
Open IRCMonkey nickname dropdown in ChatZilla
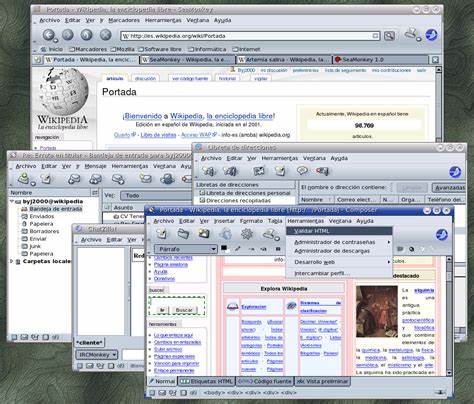(97, 355)
